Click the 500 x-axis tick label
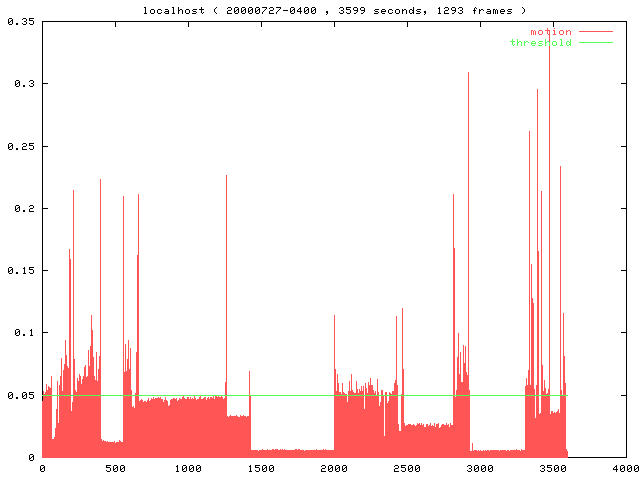 pos(115,468)
